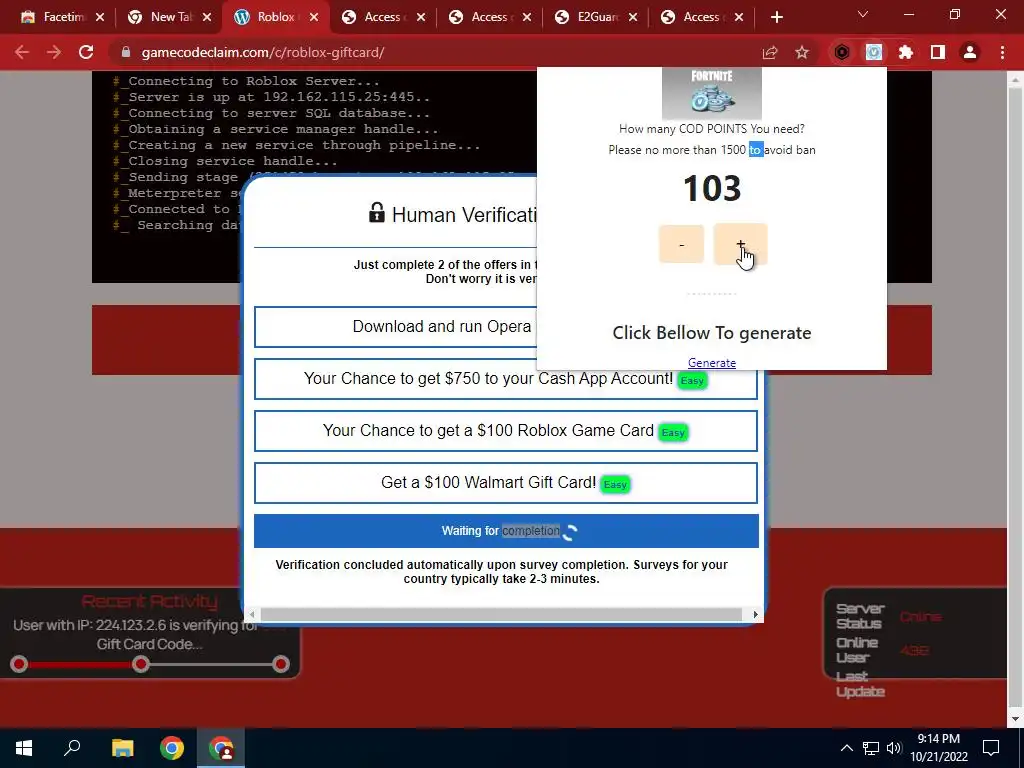Open the clock showing 9:14 PM
The image size is (1024, 768).
click(x=938, y=748)
